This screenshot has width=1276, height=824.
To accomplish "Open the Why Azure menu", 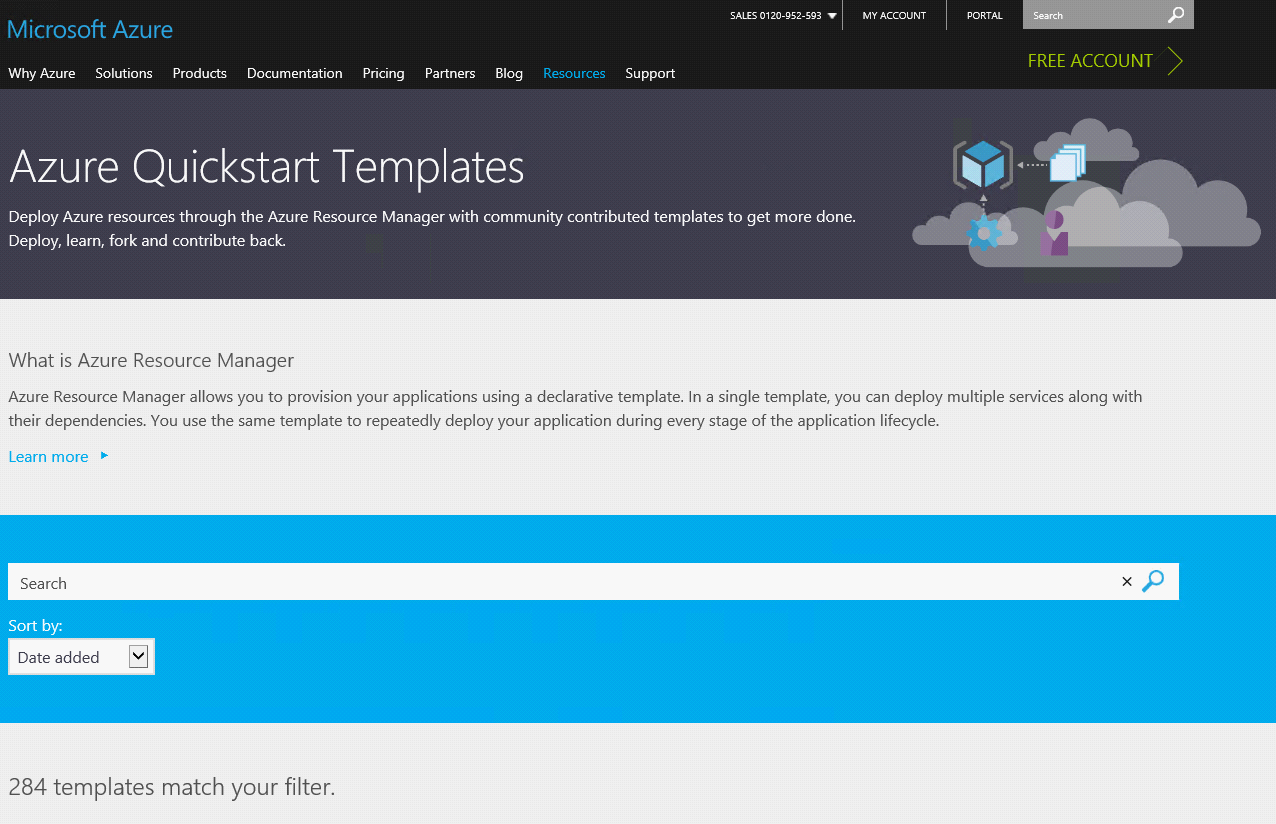I will (42, 73).
